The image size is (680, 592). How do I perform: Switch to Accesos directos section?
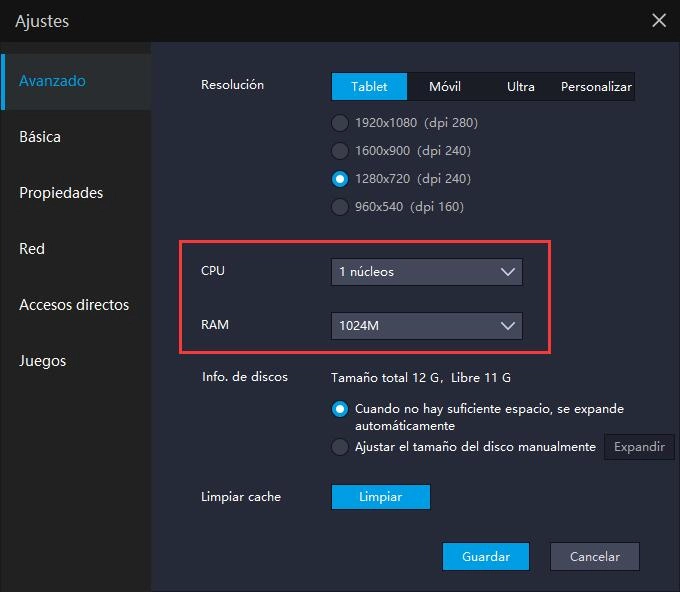click(x=76, y=305)
